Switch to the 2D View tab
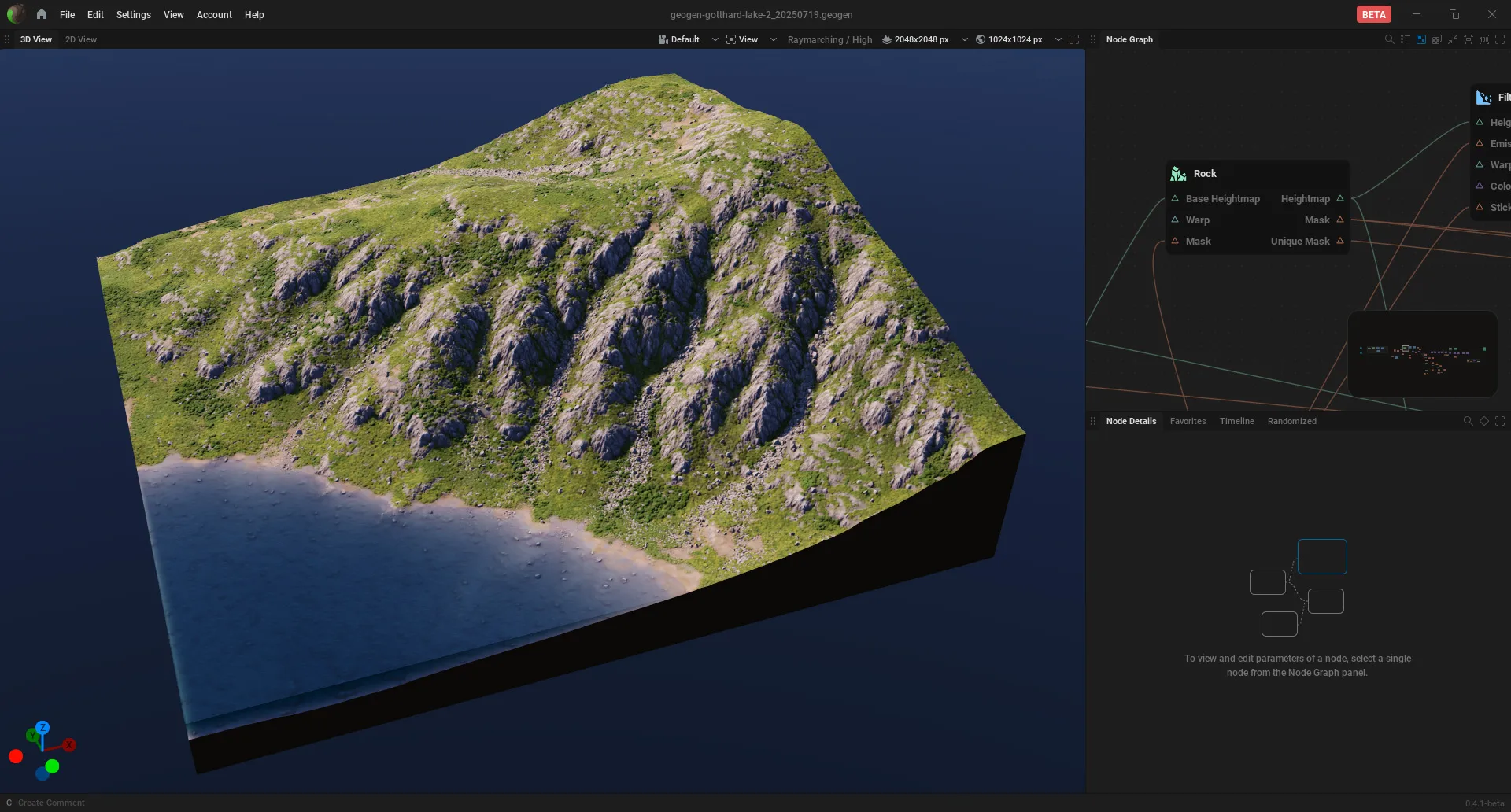 pyautogui.click(x=81, y=39)
